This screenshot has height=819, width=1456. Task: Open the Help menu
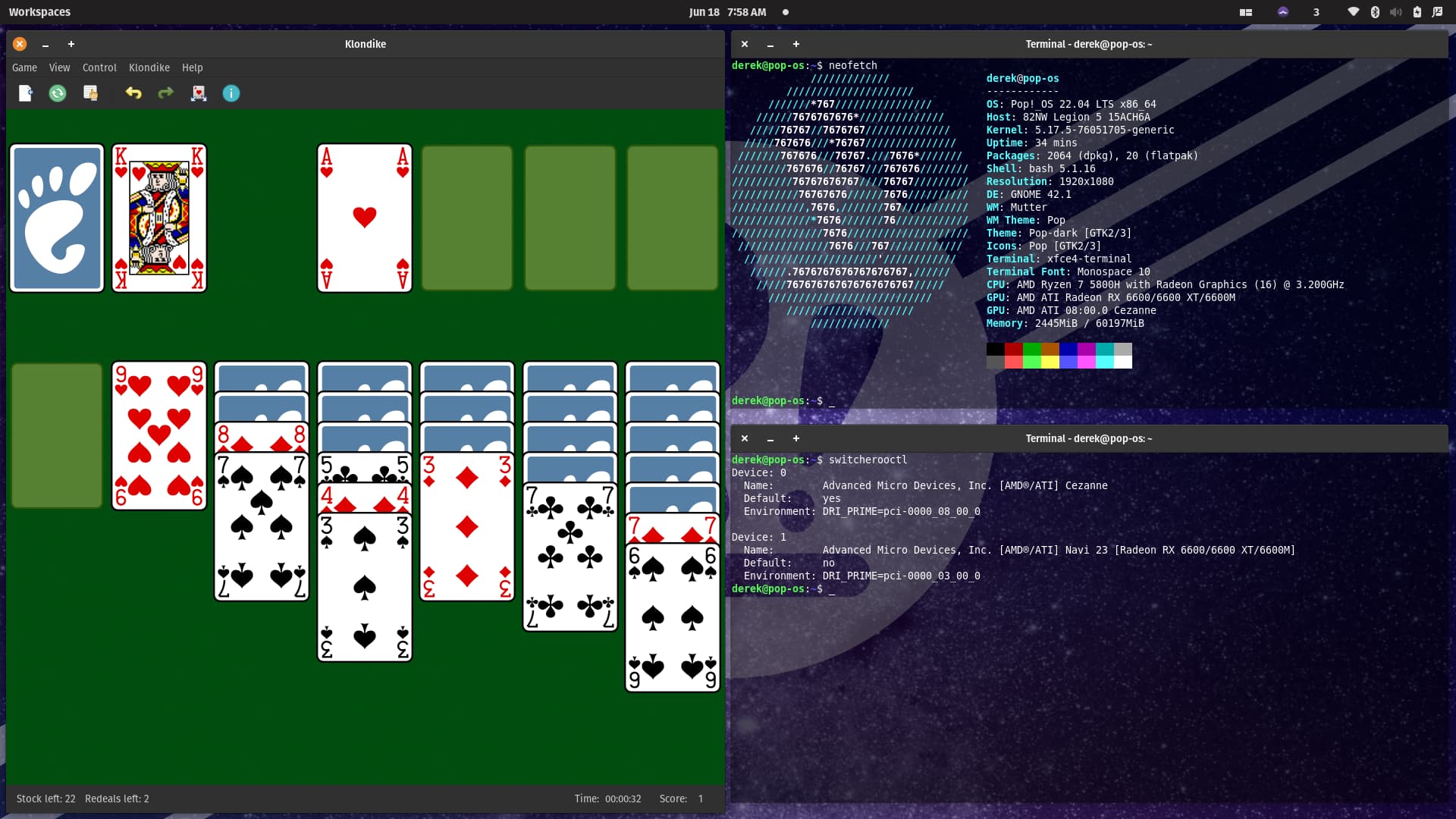pos(193,67)
